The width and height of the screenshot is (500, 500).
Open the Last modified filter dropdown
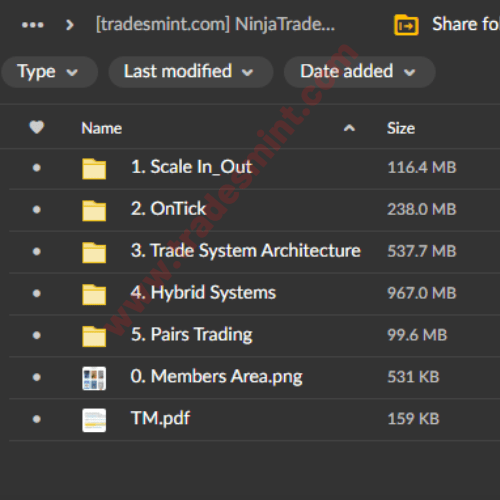[191, 72]
